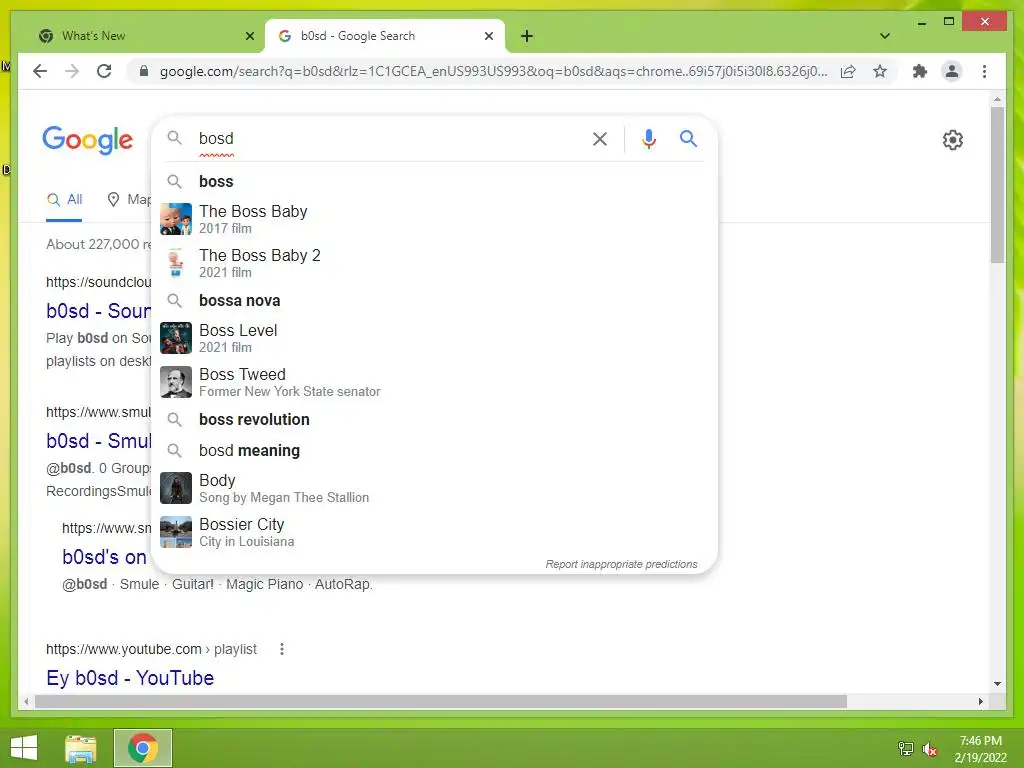View site info via the padlock icon
Image resolution: width=1024 pixels, height=768 pixels.
144,71
